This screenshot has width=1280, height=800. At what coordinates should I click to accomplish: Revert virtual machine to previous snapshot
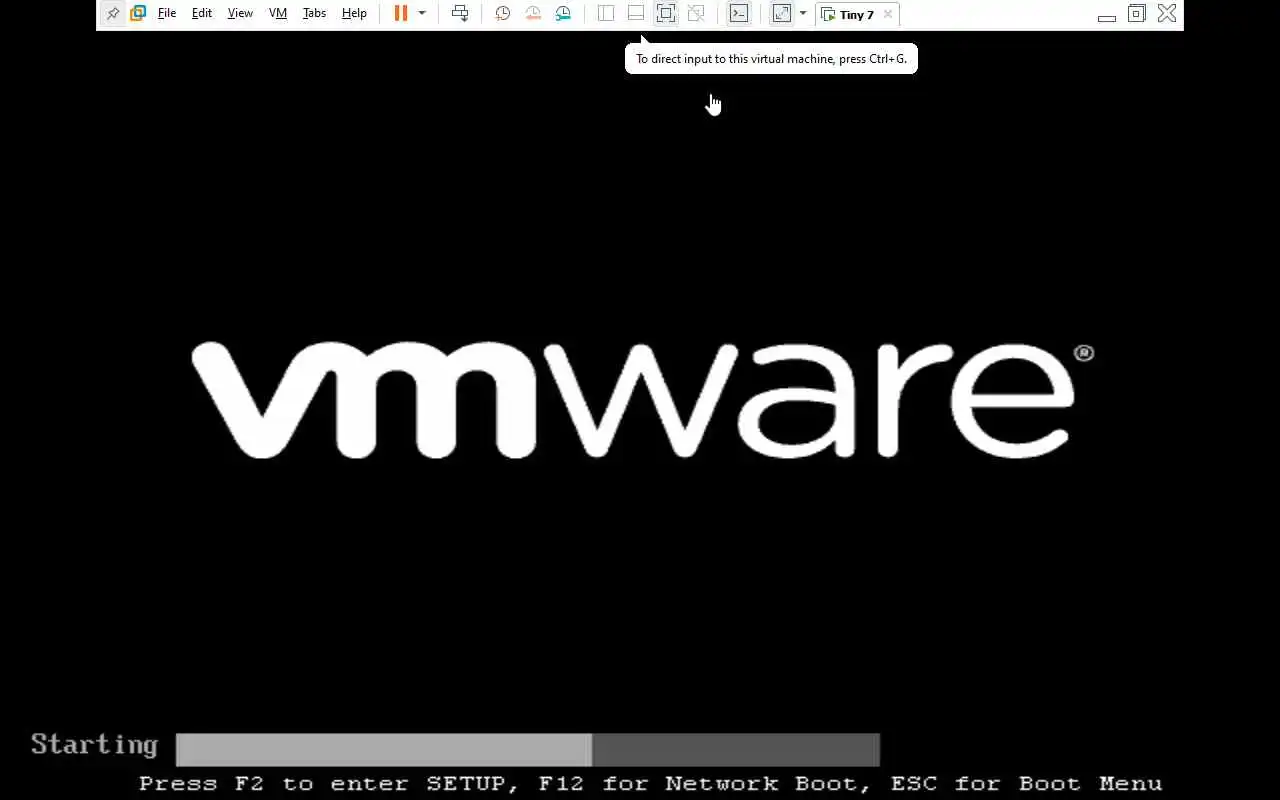[533, 14]
